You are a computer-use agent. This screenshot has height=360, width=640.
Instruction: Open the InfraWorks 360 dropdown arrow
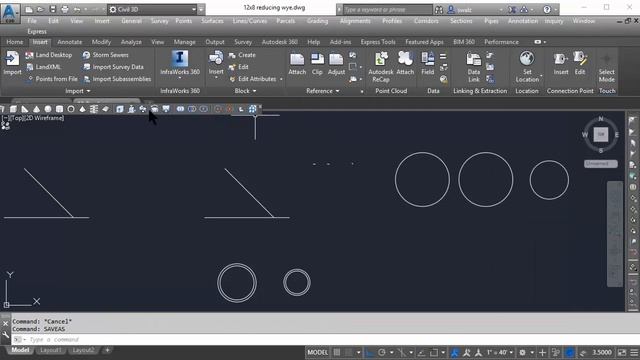click(180, 78)
